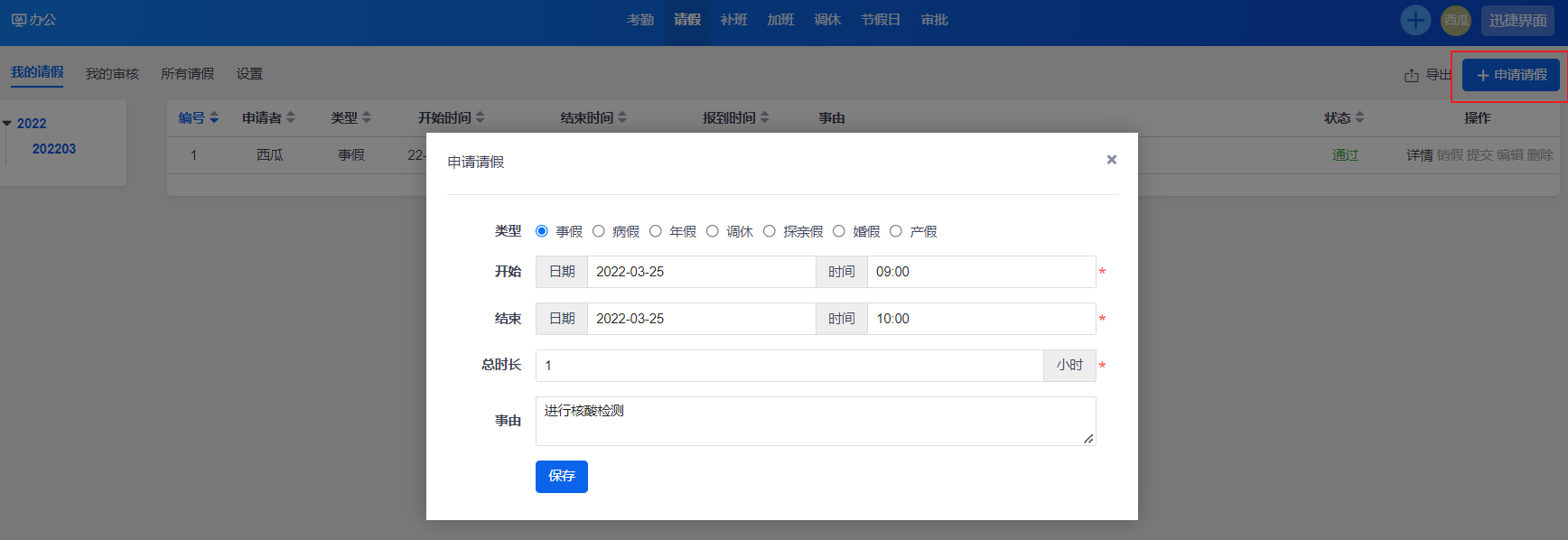Switch to 我的请假 sub-tab
This screenshot has height=540, width=1568.
[x=37, y=72]
